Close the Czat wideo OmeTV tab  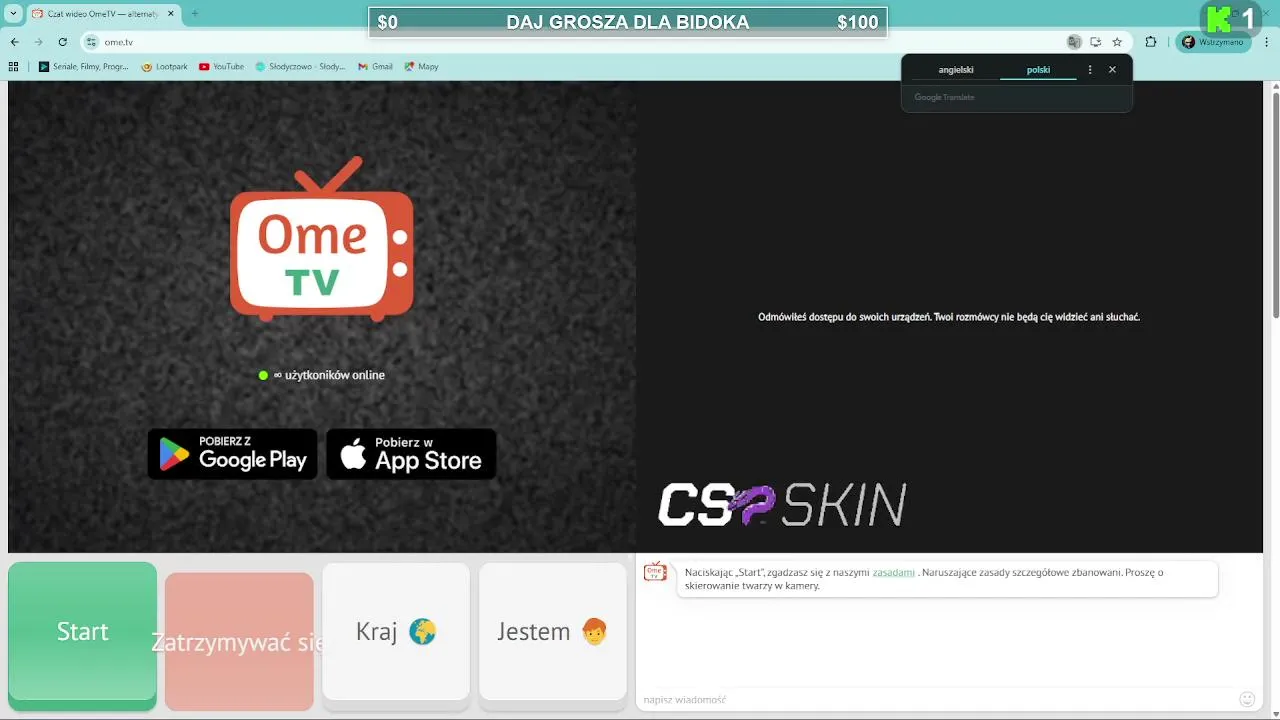coord(171,14)
